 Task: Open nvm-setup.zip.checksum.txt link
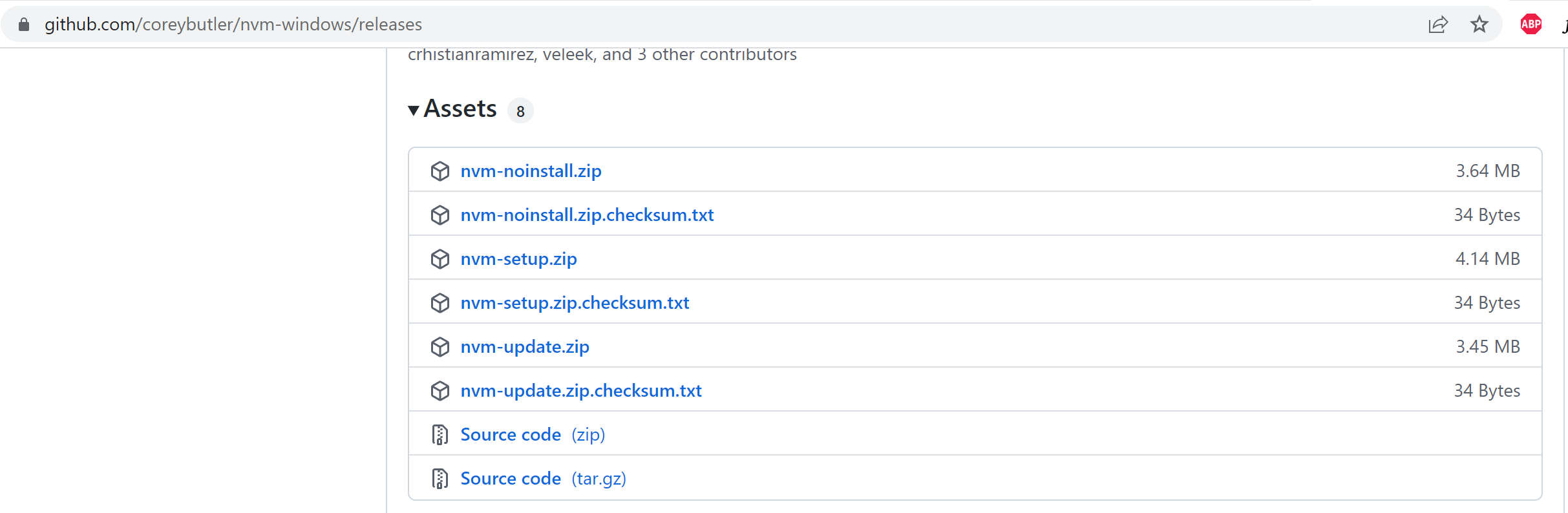point(575,303)
